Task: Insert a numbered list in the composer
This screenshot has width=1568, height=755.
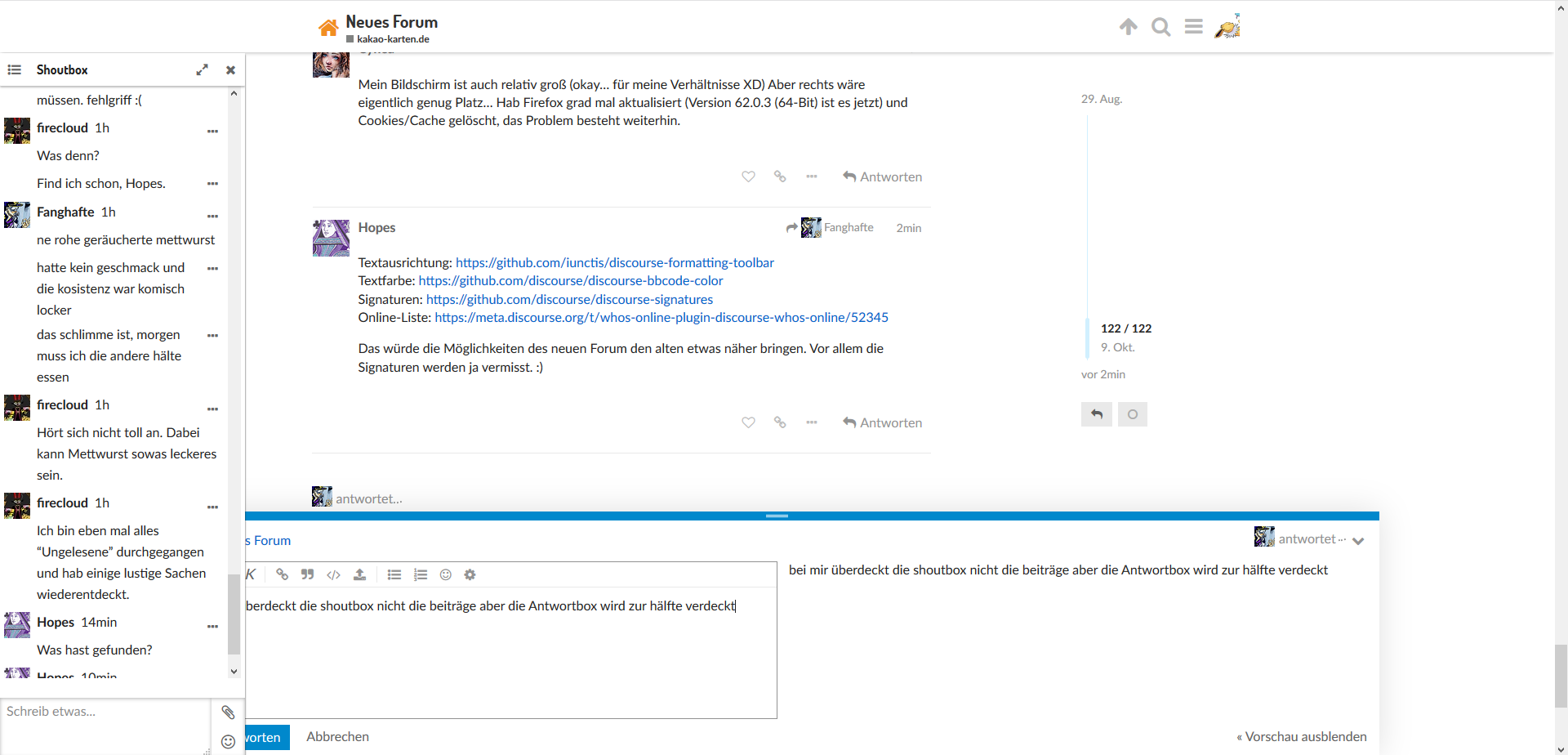Action: pyautogui.click(x=421, y=574)
